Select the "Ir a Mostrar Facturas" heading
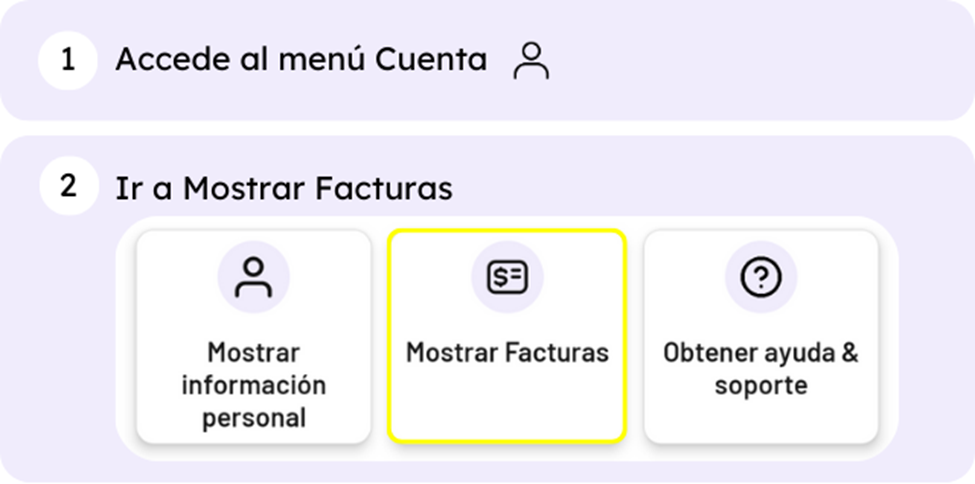This screenshot has width=975, height=484. 284,188
